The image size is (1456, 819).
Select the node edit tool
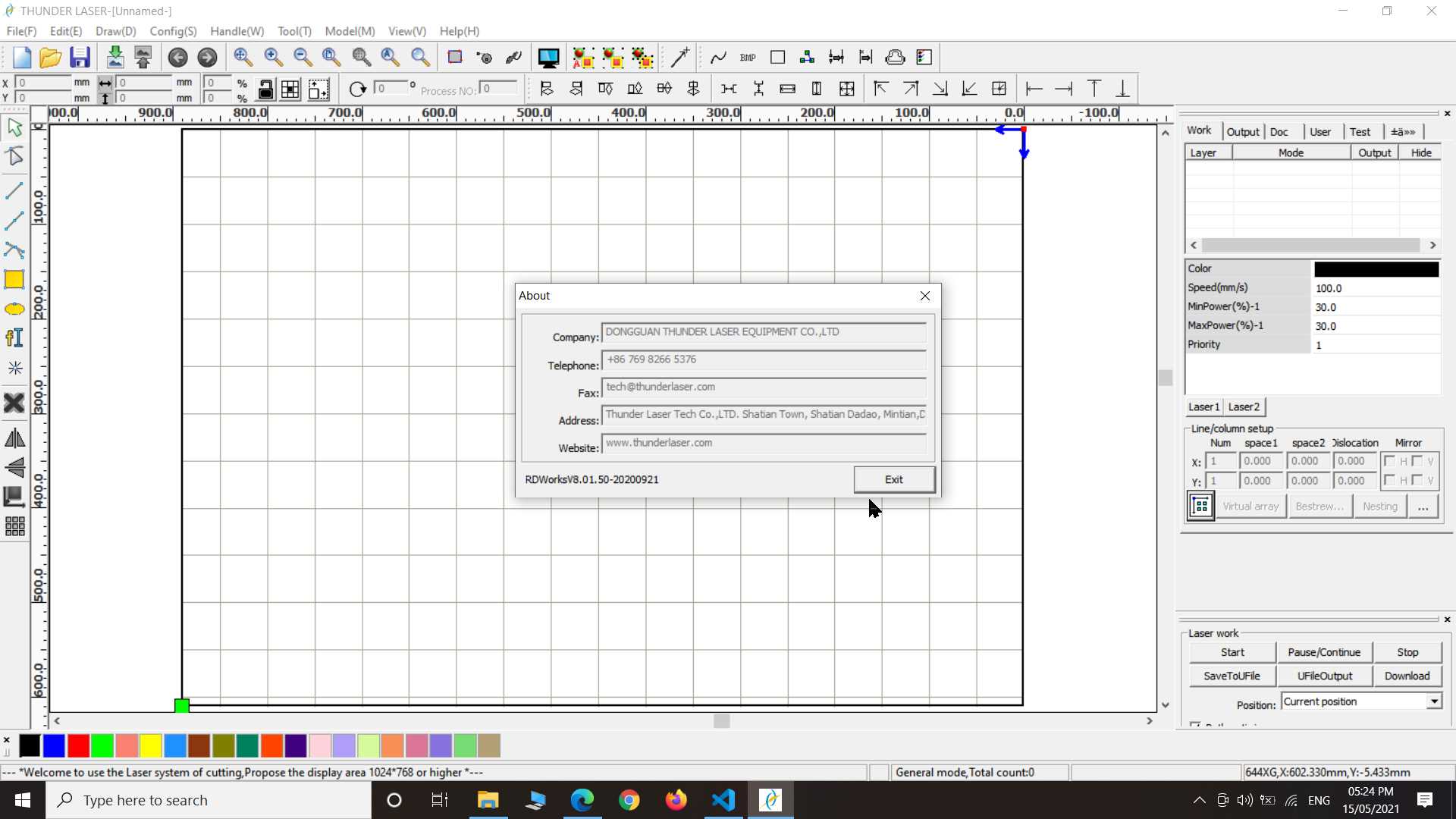[x=14, y=156]
